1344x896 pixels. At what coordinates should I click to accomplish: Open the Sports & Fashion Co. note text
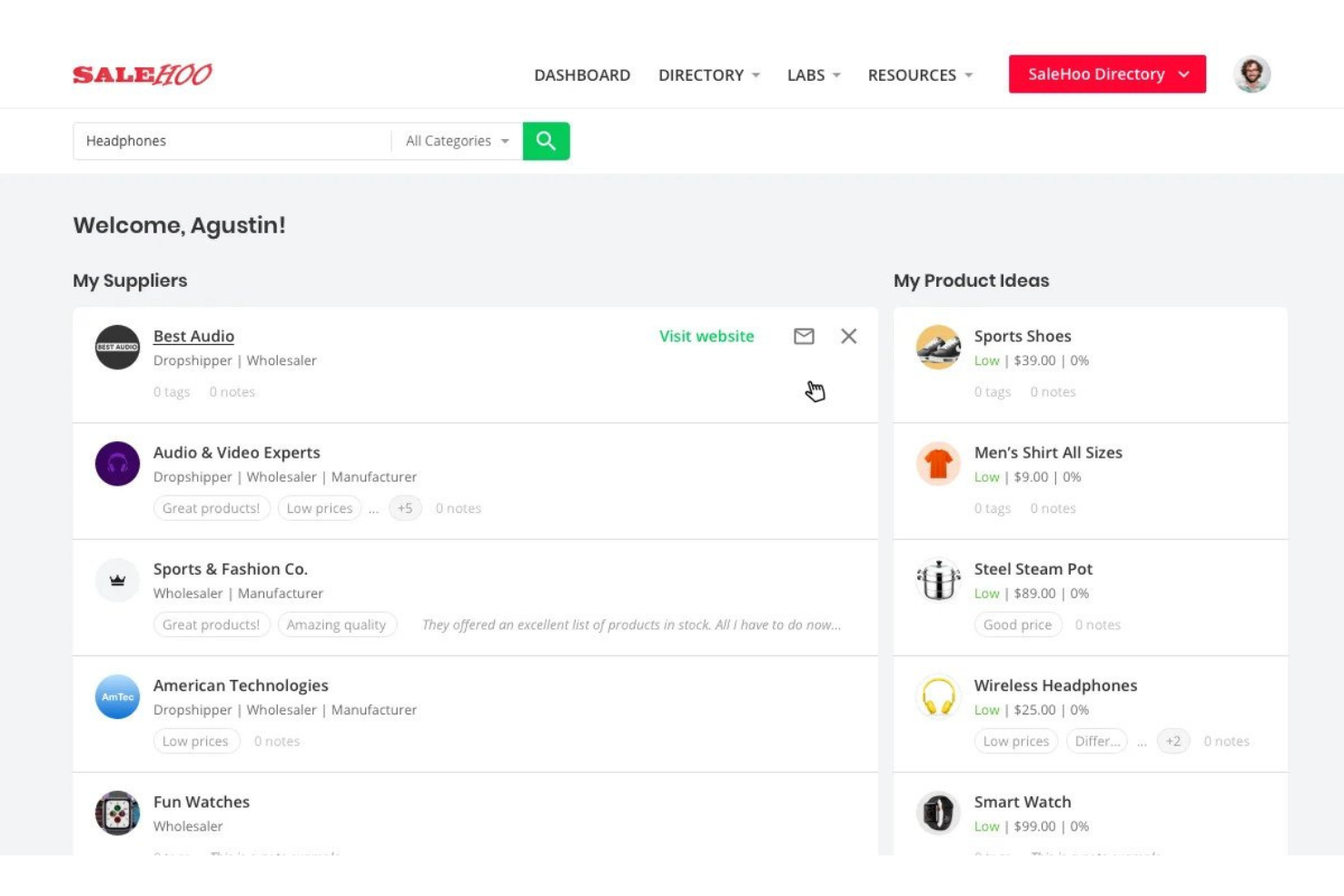coord(631,625)
